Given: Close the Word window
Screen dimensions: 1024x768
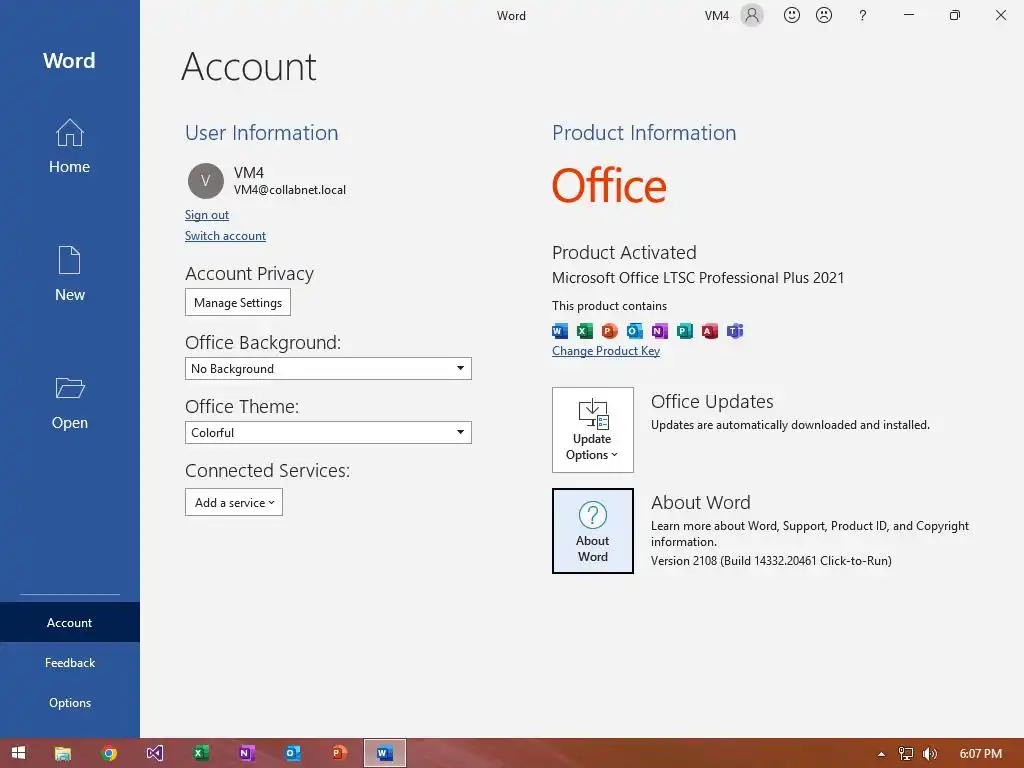Looking at the screenshot, I should coord(1000,15).
